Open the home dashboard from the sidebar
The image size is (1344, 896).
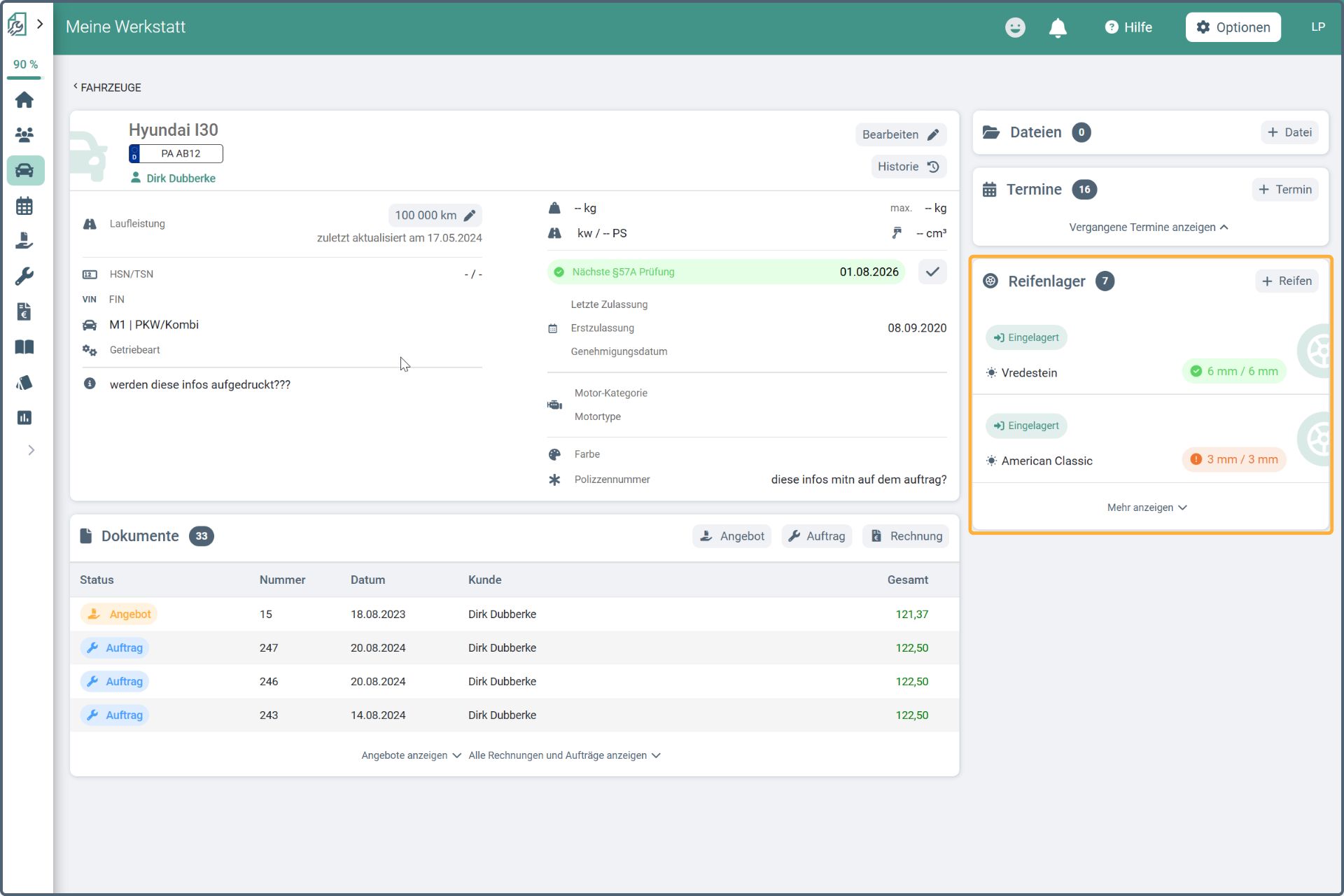24,100
